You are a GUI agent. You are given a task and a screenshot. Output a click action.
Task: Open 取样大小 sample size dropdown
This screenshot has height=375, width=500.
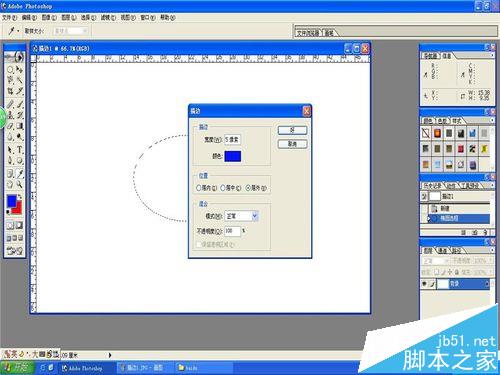85,31
